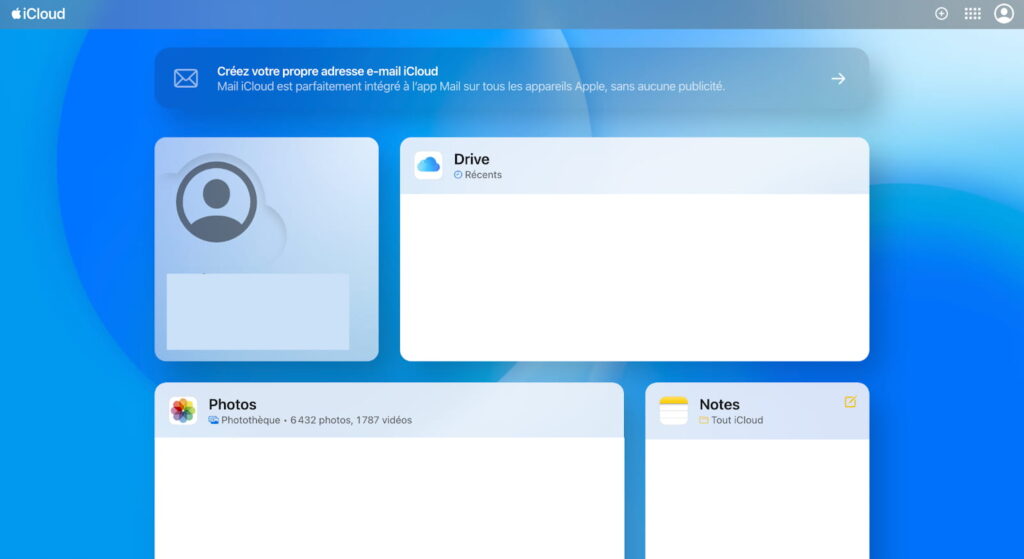Screen dimensions: 1024x559
Task: Click the envelope Mail icon in banner
Action: click(x=186, y=78)
